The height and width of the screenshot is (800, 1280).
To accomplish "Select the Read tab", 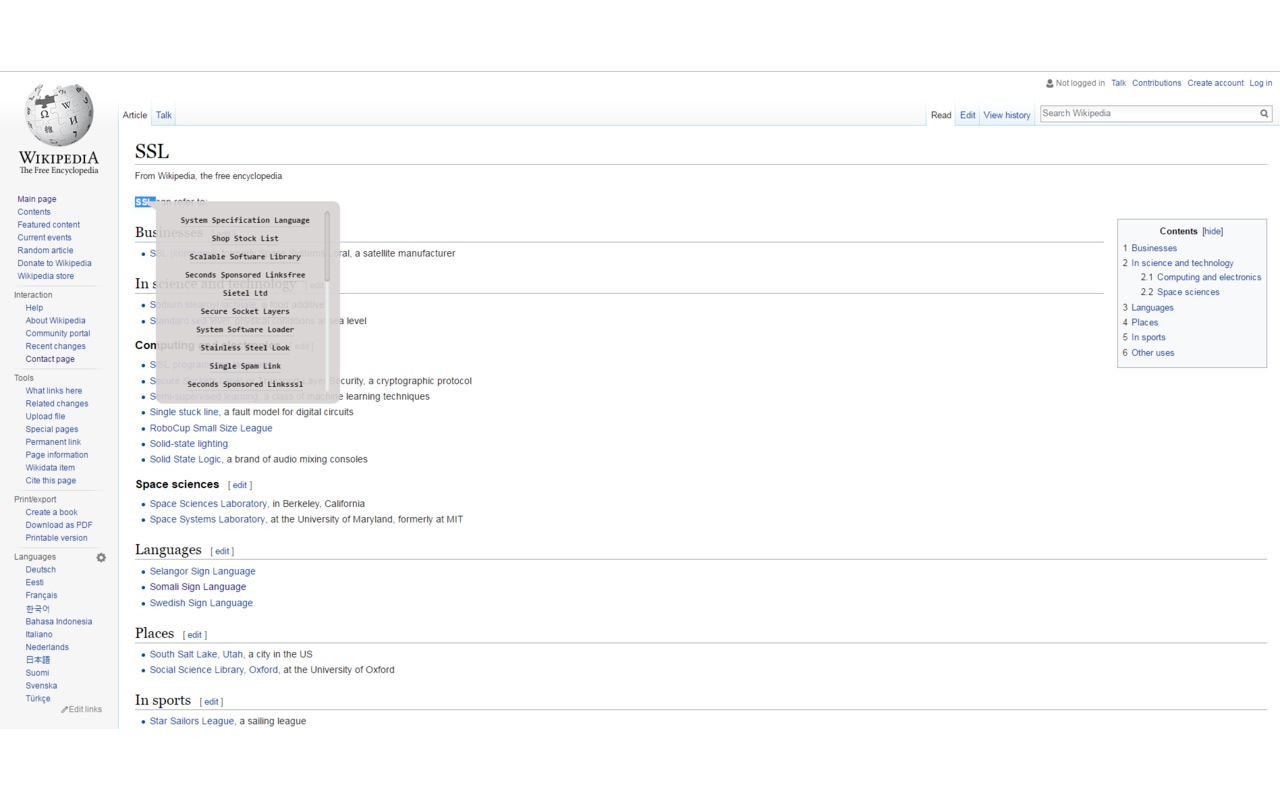I will (941, 115).
